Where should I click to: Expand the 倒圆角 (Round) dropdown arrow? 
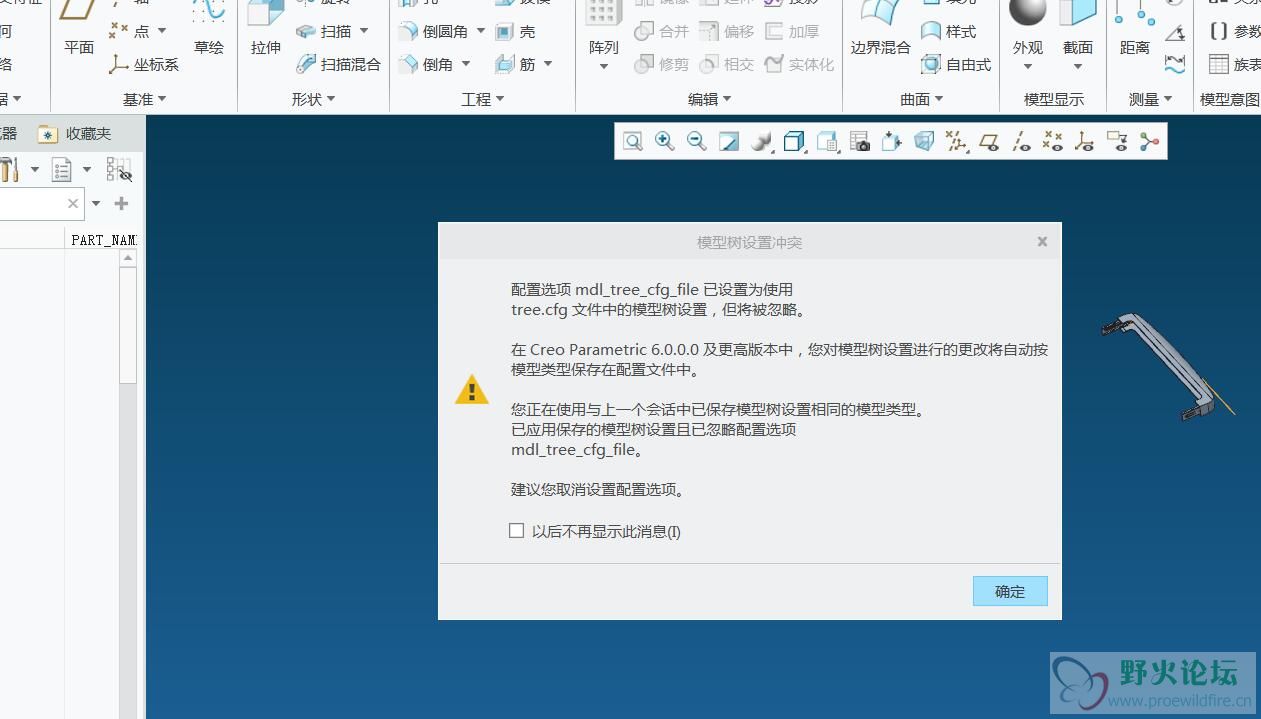click(481, 32)
